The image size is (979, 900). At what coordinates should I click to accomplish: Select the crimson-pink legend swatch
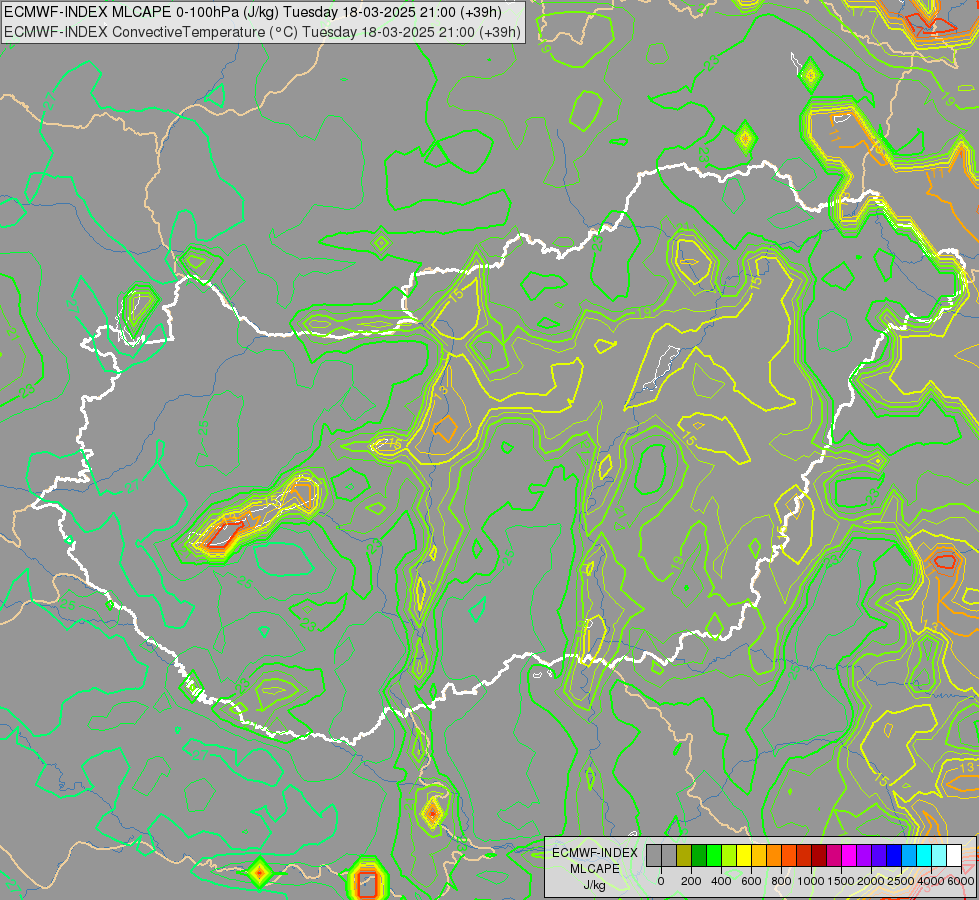point(834,856)
